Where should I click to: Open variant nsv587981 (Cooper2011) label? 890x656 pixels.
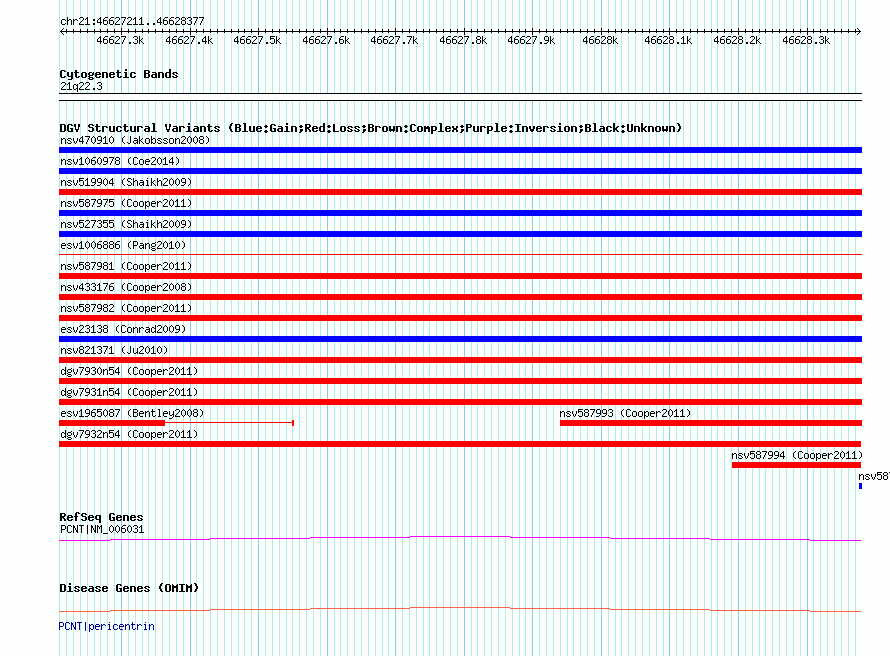point(126,266)
